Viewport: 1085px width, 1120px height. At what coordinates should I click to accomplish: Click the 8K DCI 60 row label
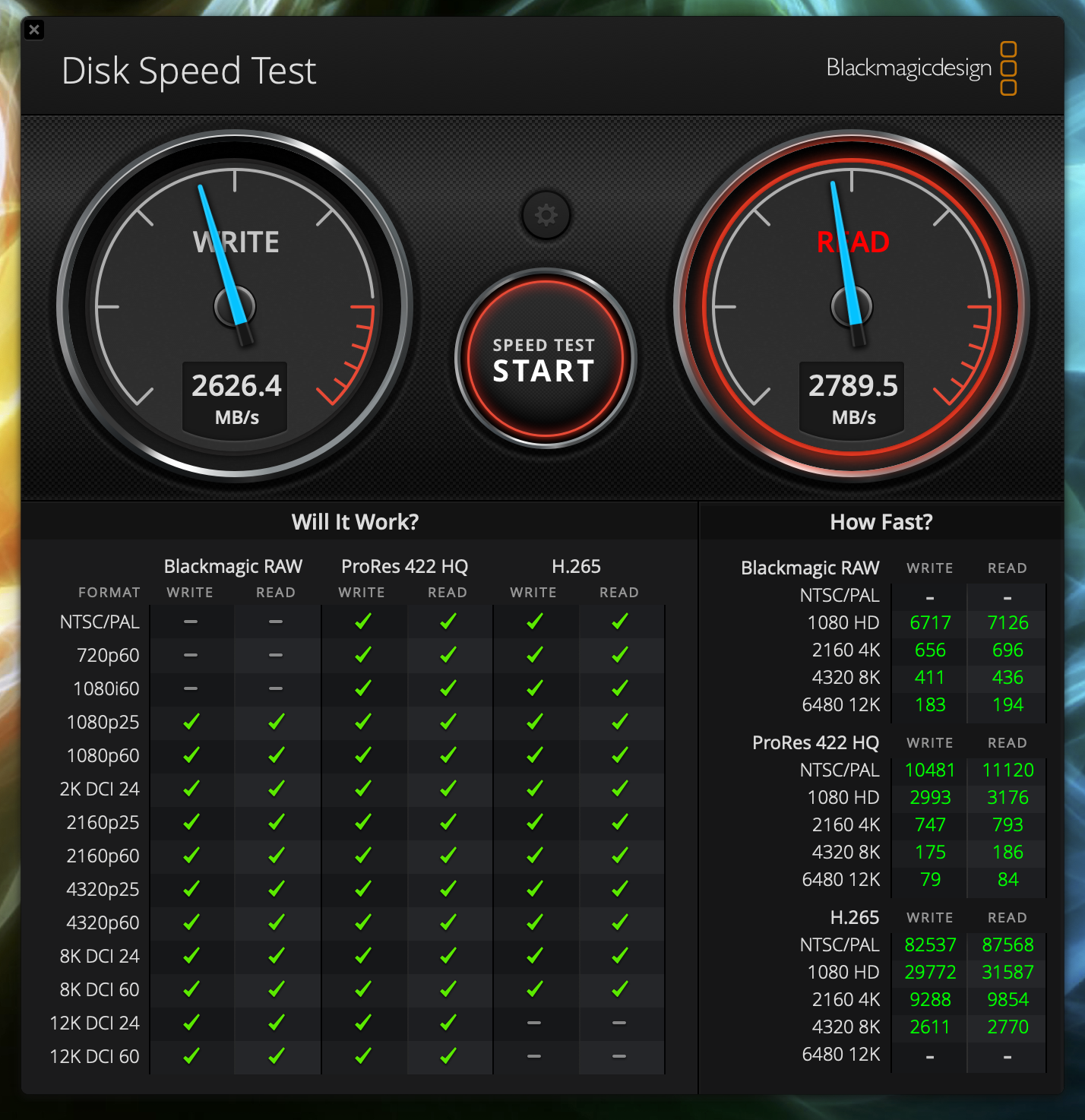point(100,990)
